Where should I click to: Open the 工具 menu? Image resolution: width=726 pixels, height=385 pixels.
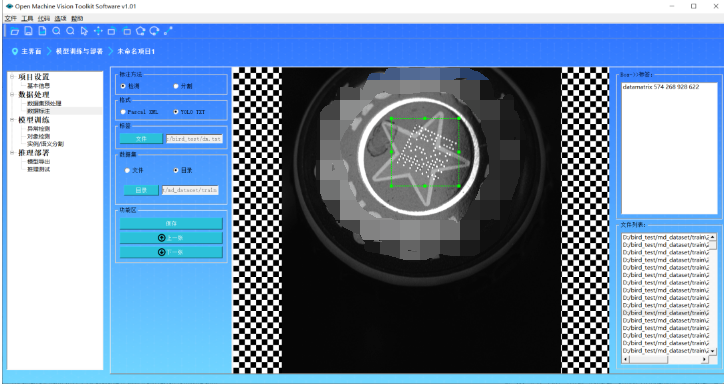27,19
